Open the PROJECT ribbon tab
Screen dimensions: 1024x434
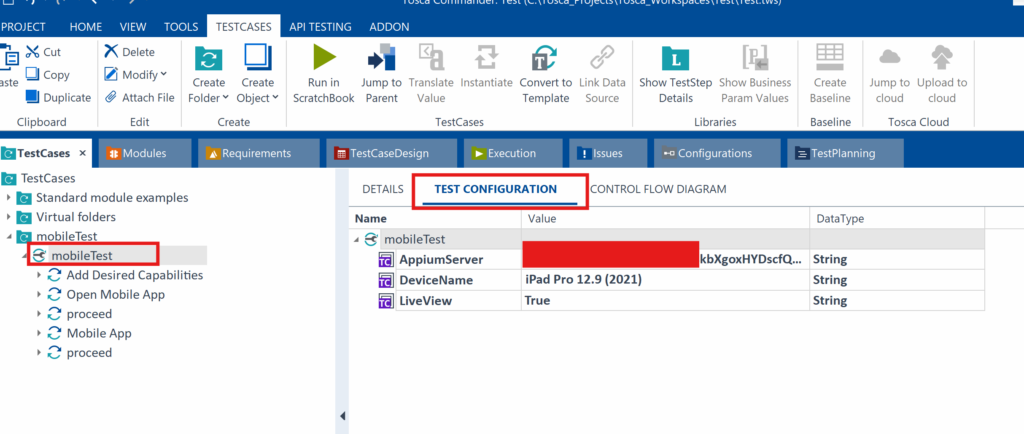coord(23,27)
